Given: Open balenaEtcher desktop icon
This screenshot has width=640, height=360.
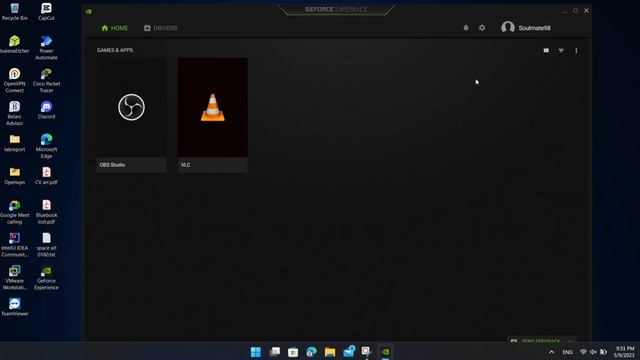Looking at the screenshot, I should [15, 45].
